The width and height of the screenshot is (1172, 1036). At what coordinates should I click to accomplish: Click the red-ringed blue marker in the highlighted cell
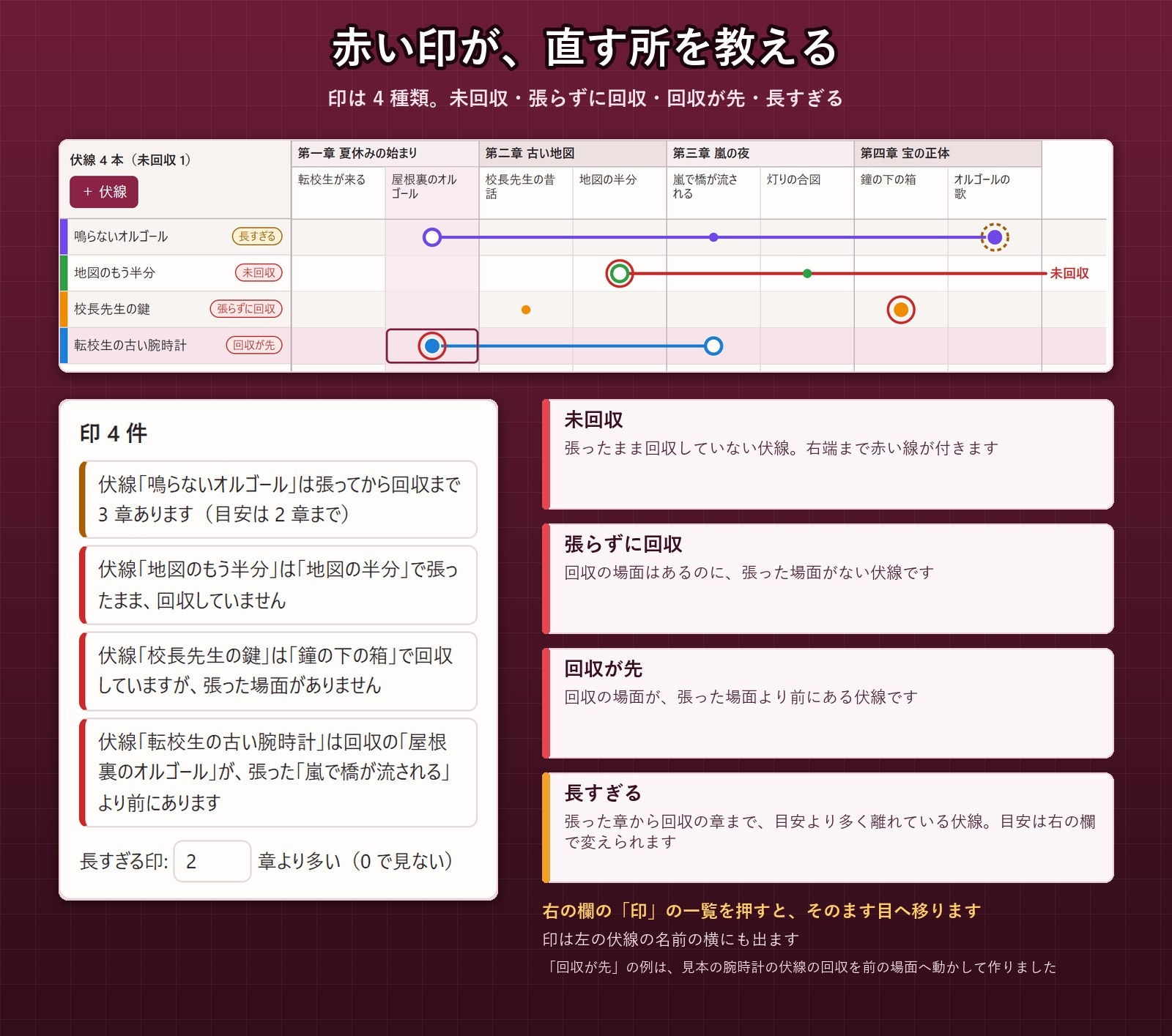pos(432,346)
